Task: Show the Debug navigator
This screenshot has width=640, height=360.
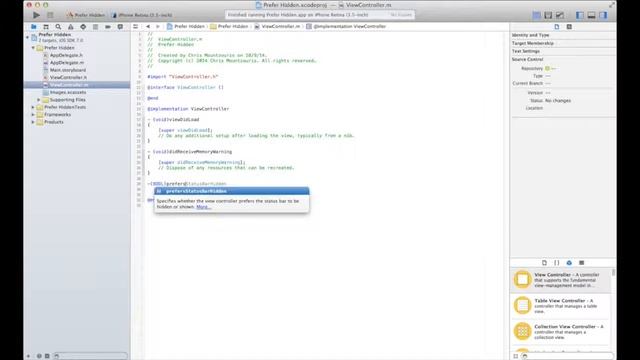Action: [95, 27]
